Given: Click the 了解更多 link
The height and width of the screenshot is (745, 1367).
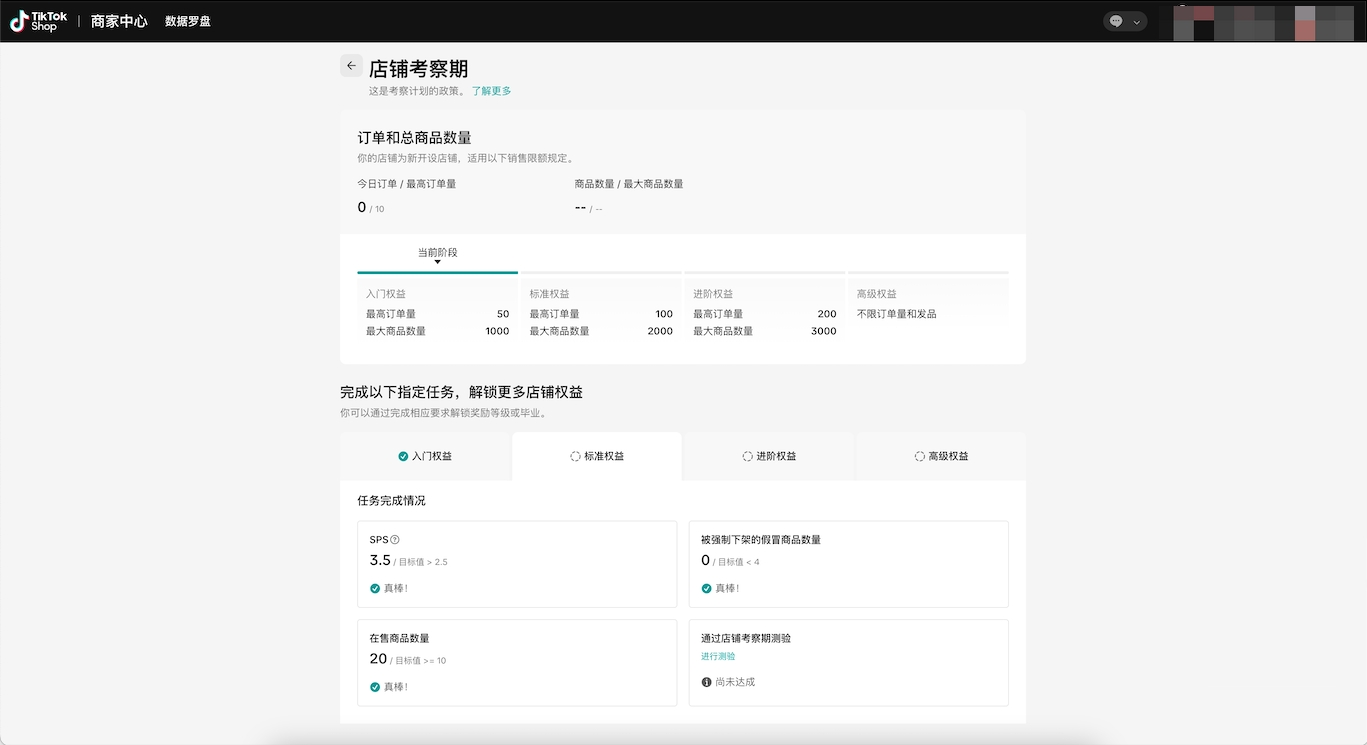Looking at the screenshot, I should click(491, 91).
